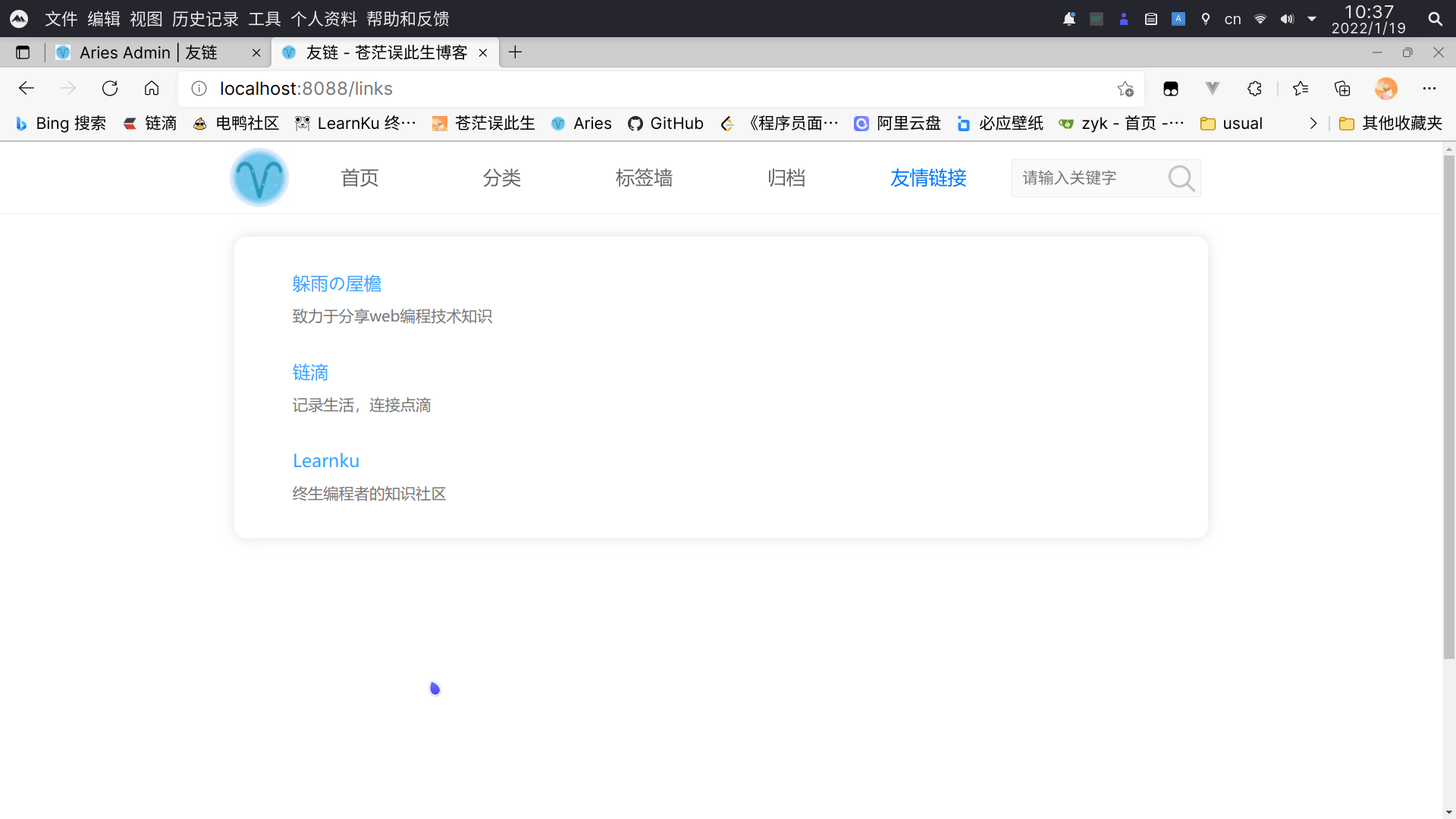Switch to Aries Admin tab
The width and height of the screenshot is (1456, 819).
[x=148, y=52]
